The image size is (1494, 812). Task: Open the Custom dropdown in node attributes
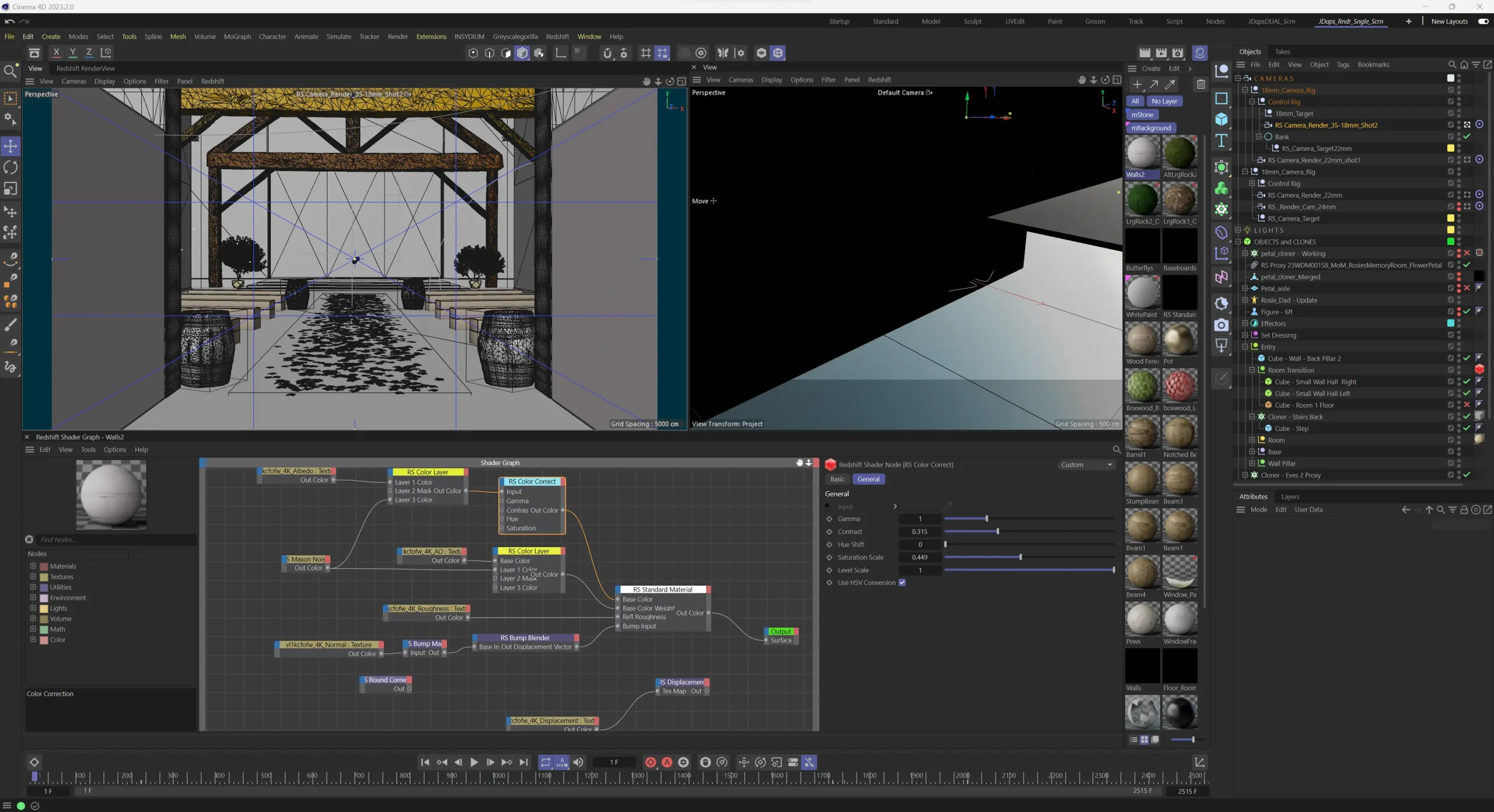[1086, 465]
